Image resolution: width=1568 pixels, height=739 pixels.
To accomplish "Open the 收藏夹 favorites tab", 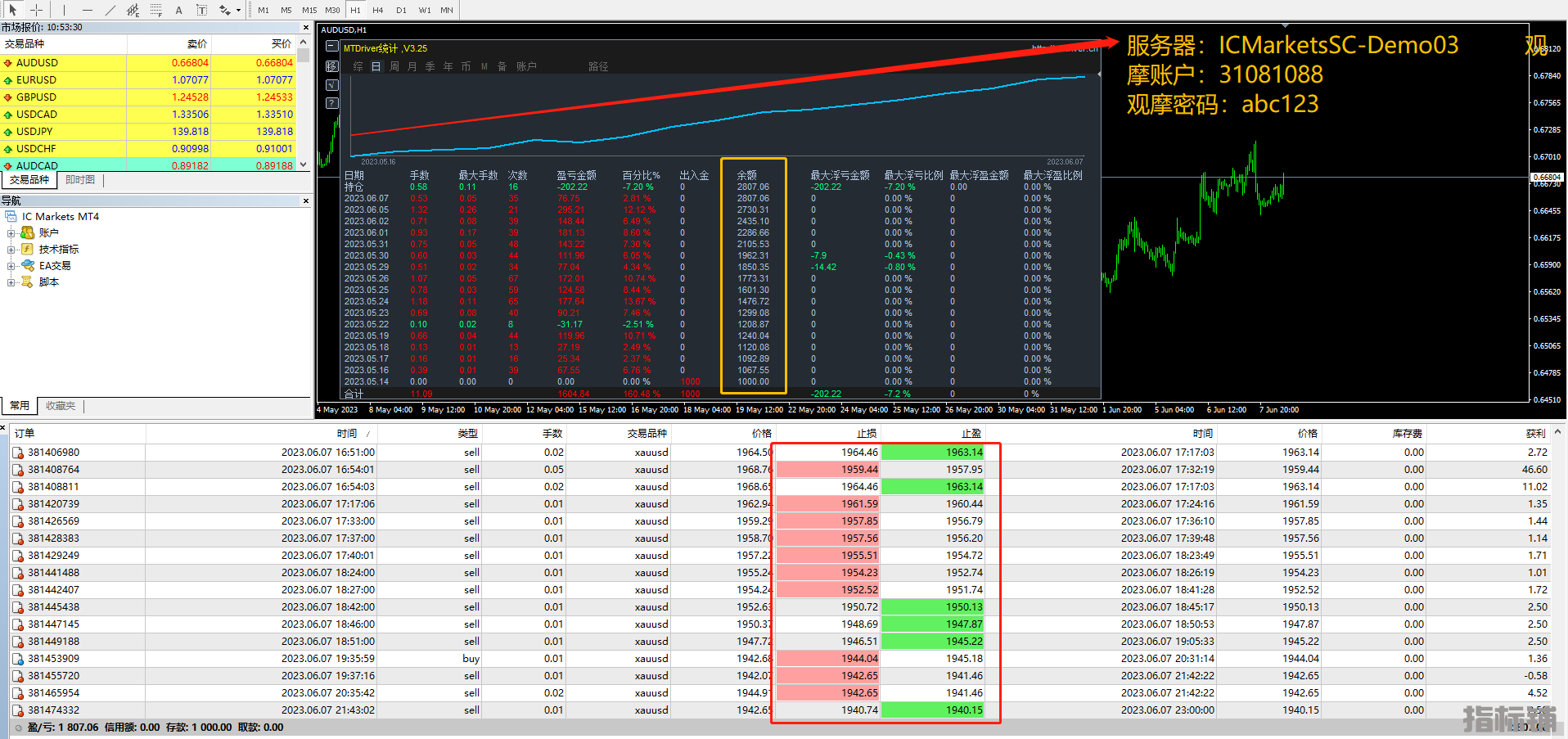I will (x=61, y=406).
